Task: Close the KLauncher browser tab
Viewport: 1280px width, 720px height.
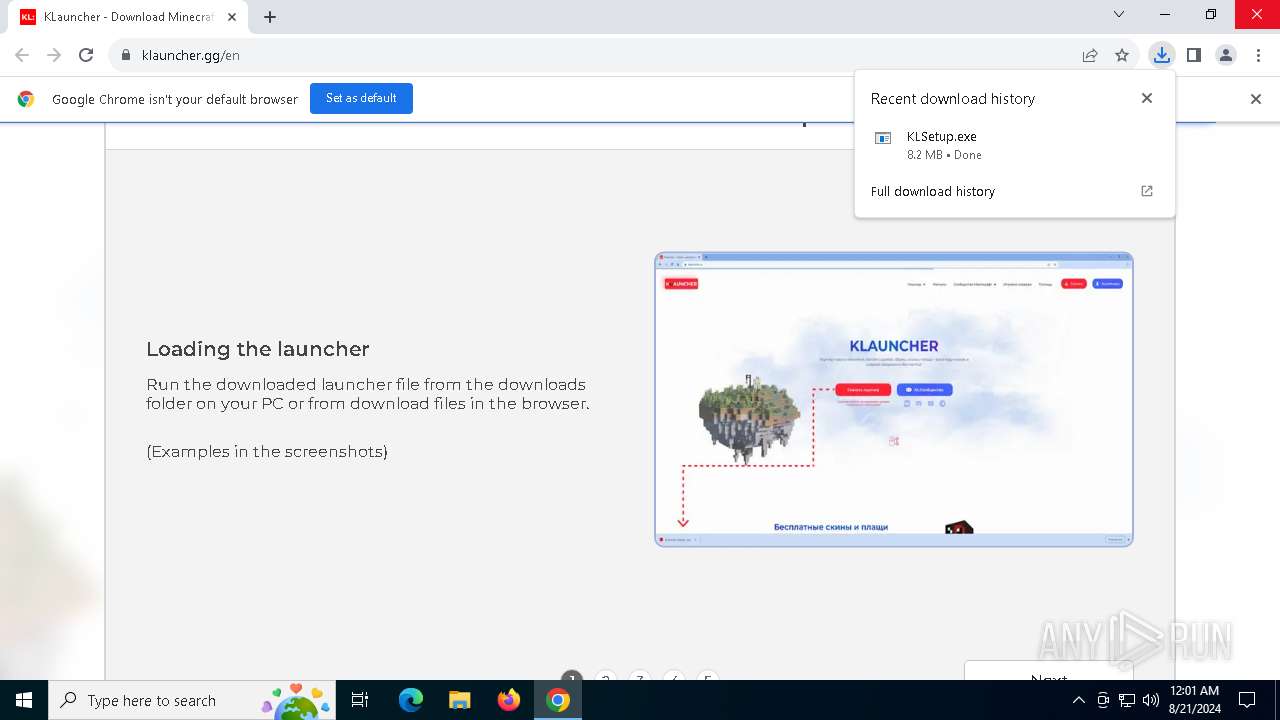Action: (x=232, y=17)
